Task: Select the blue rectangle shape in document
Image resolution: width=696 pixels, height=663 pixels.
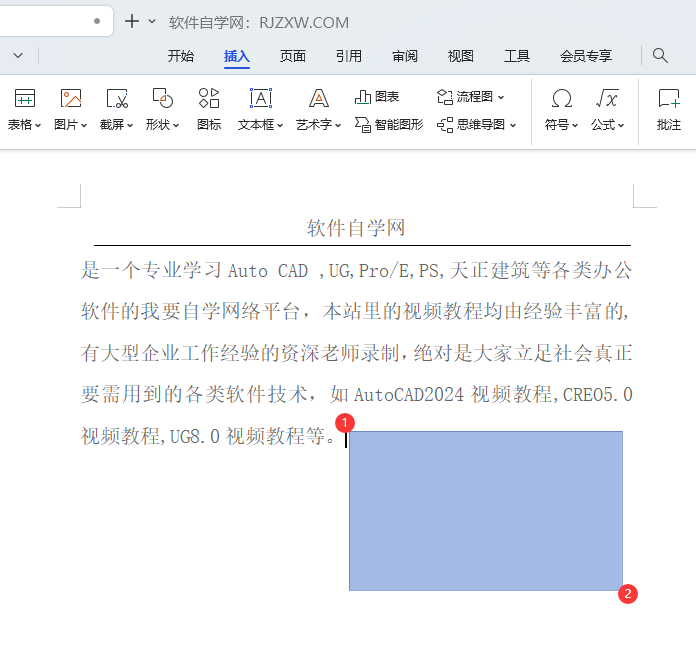Action: click(485, 510)
